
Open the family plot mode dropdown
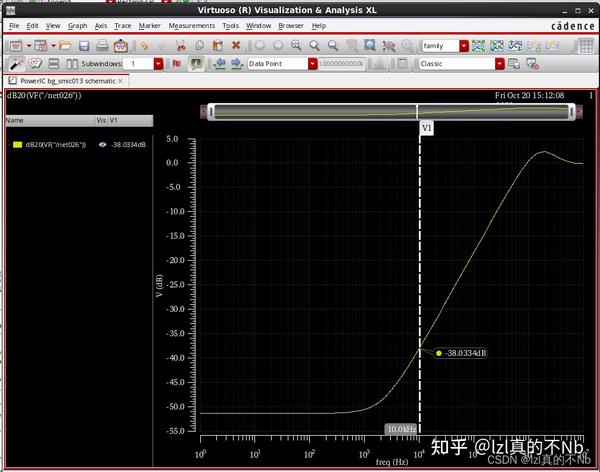tap(464, 46)
